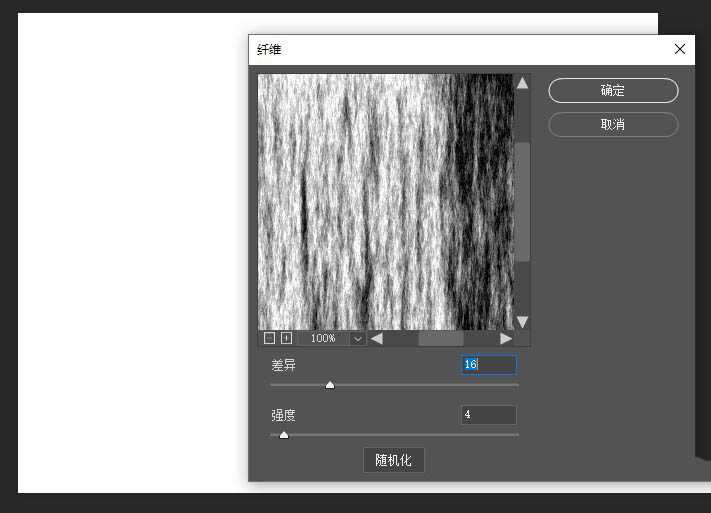Click the 100% zoom level field

pyautogui.click(x=323, y=339)
